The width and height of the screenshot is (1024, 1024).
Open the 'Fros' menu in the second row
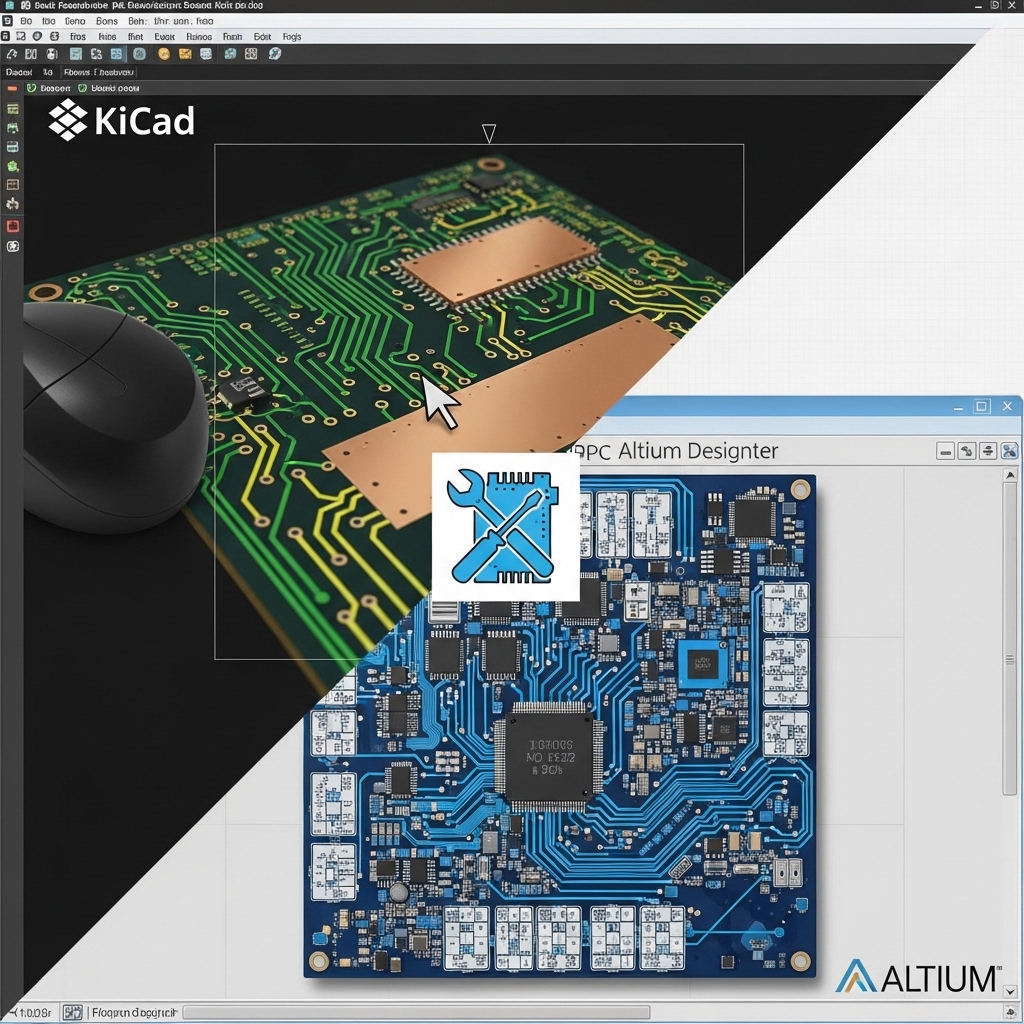click(78, 37)
